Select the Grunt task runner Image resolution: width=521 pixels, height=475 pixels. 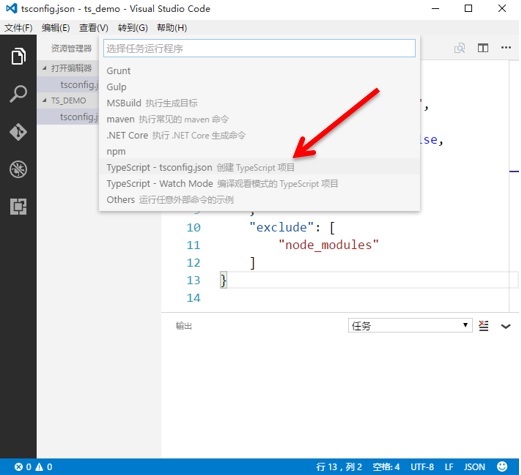pos(259,71)
